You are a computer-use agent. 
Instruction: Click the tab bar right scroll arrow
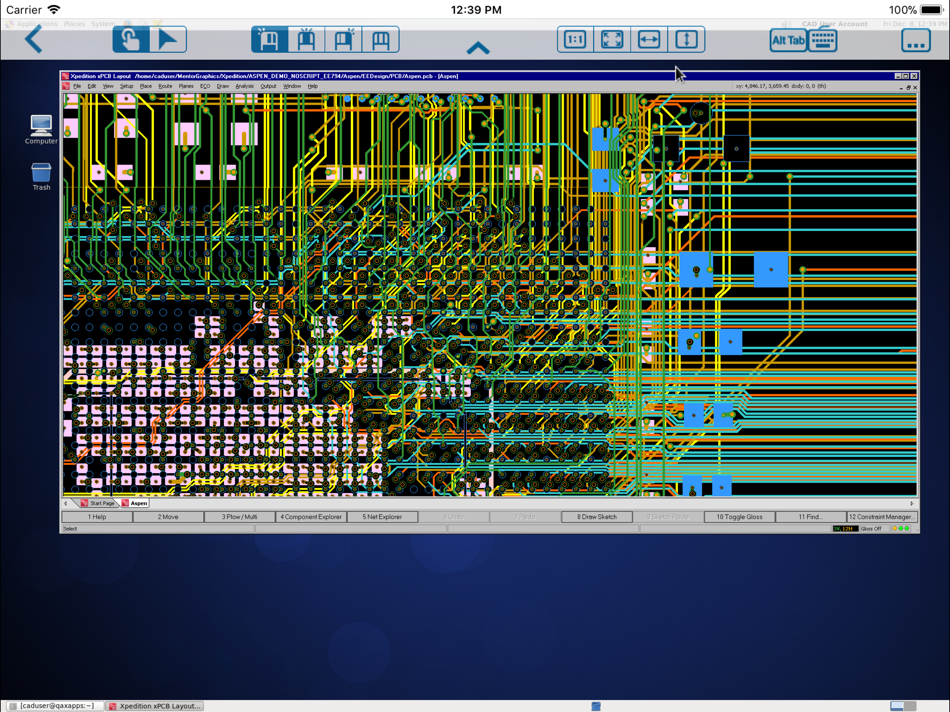point(912,504)
